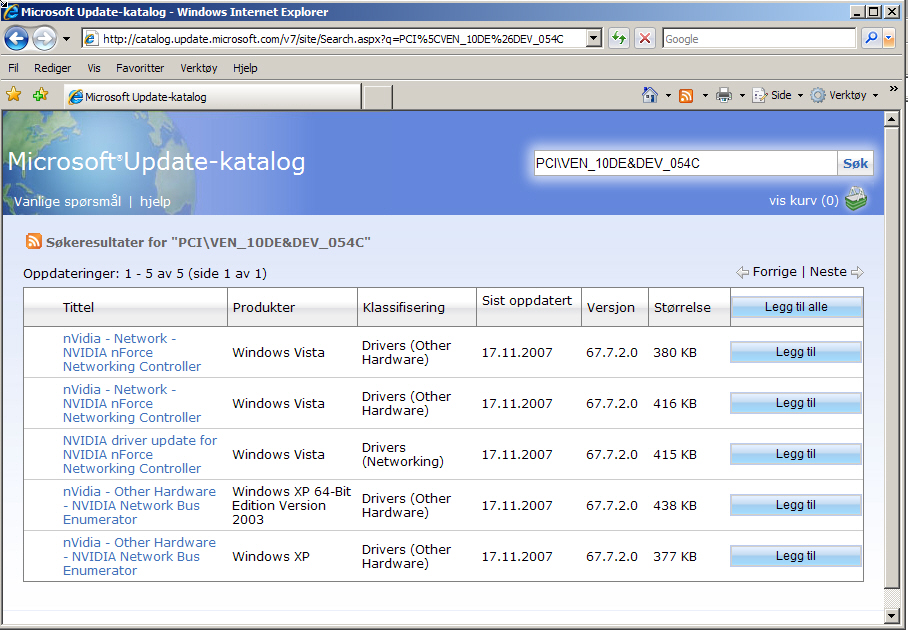Sort by the Sist oppdatert column header
This screenshot has width=908, height=630.
tap(527, 301)
